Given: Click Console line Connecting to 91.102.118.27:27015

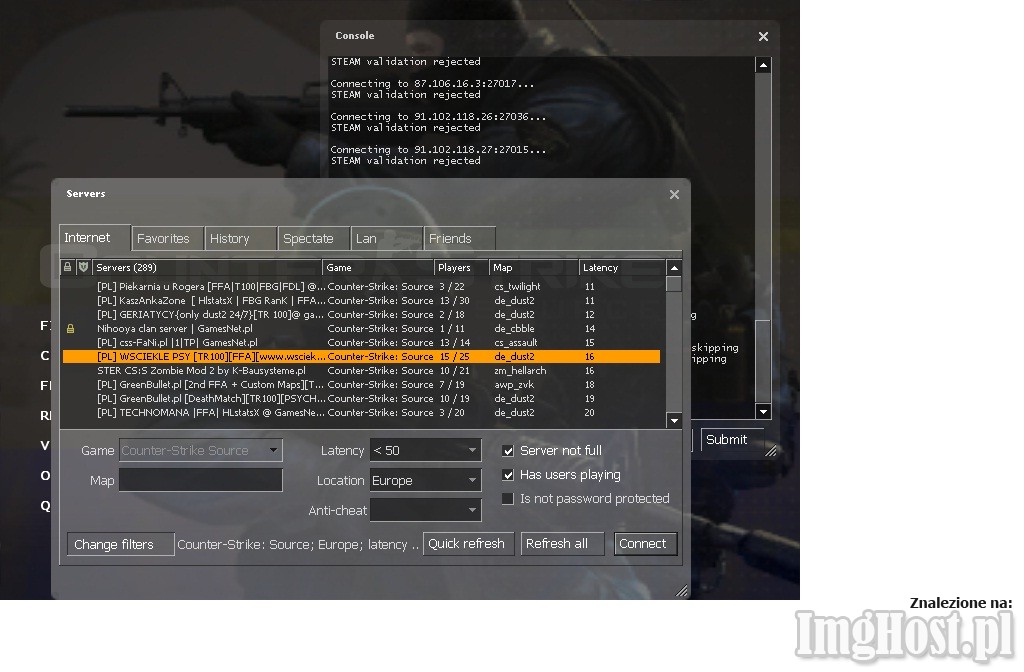Looking at the screenshot, I should click(x=438, y=150).
